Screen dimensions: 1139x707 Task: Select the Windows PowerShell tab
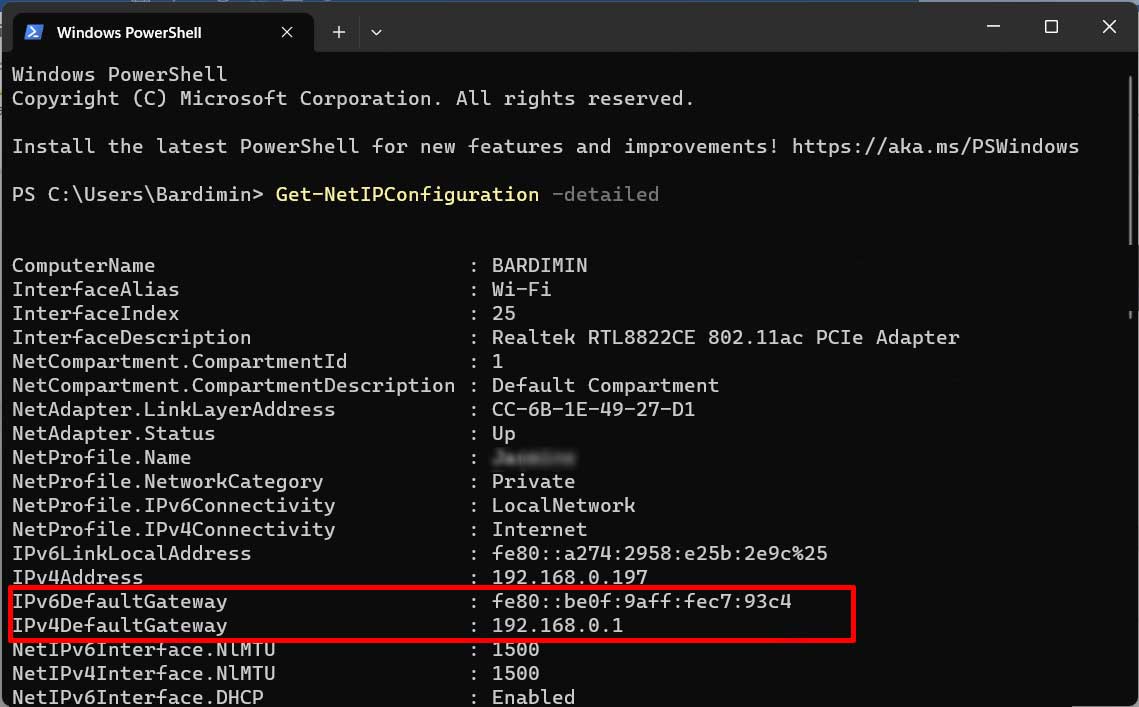pyautogui.click(x=130, y=33)
